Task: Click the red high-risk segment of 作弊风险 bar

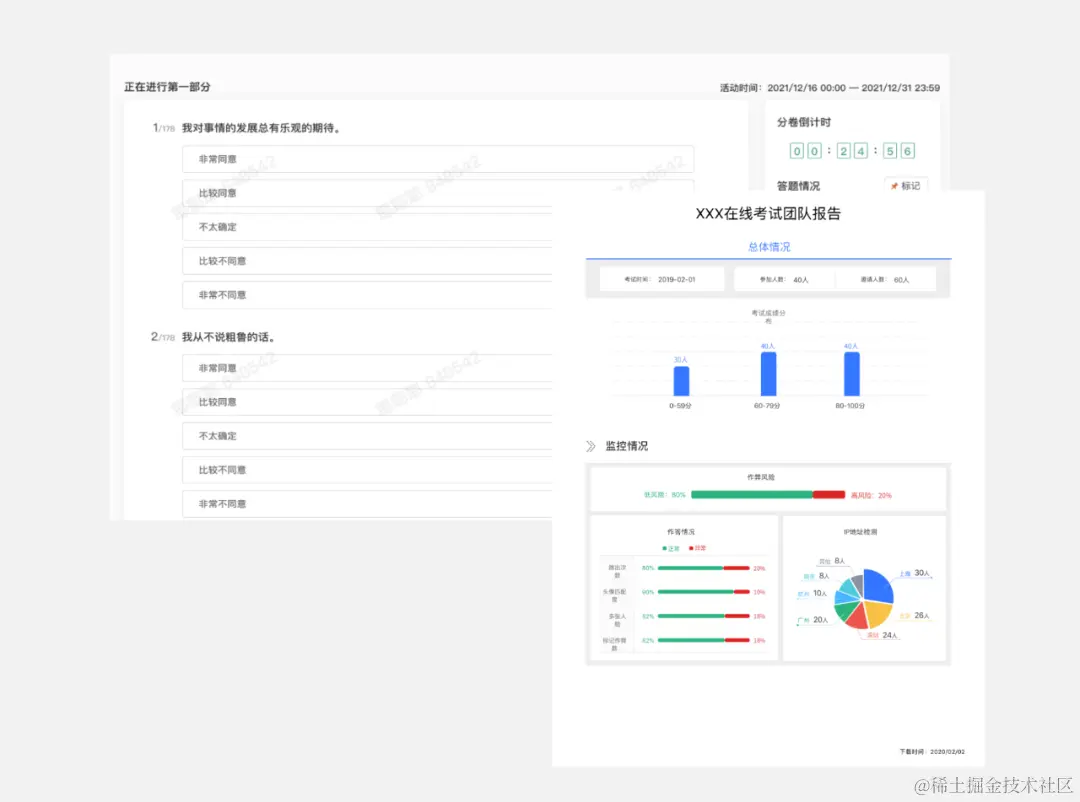Action: coord(829,495)
